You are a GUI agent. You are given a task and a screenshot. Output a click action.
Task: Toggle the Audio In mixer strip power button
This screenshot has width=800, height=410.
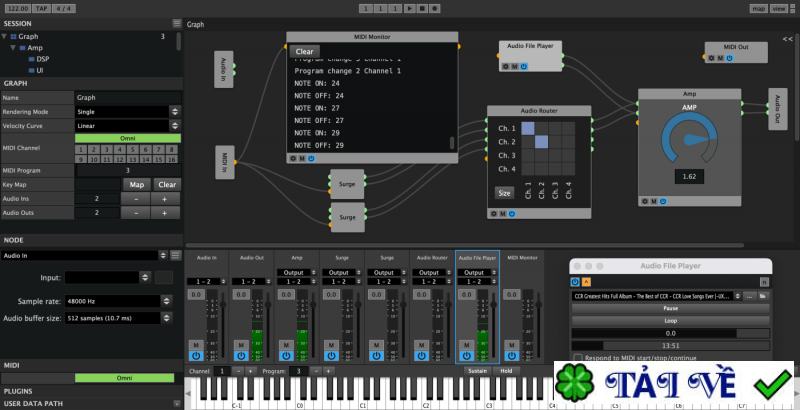(196, 356)
